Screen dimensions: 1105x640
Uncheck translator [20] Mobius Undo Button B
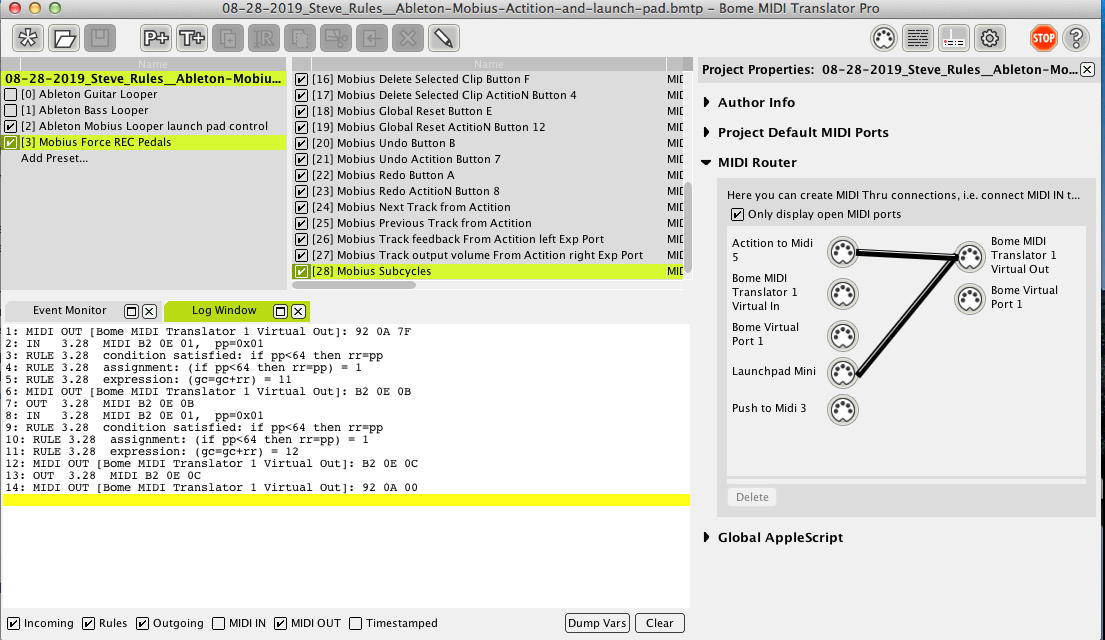click(302, 143)
